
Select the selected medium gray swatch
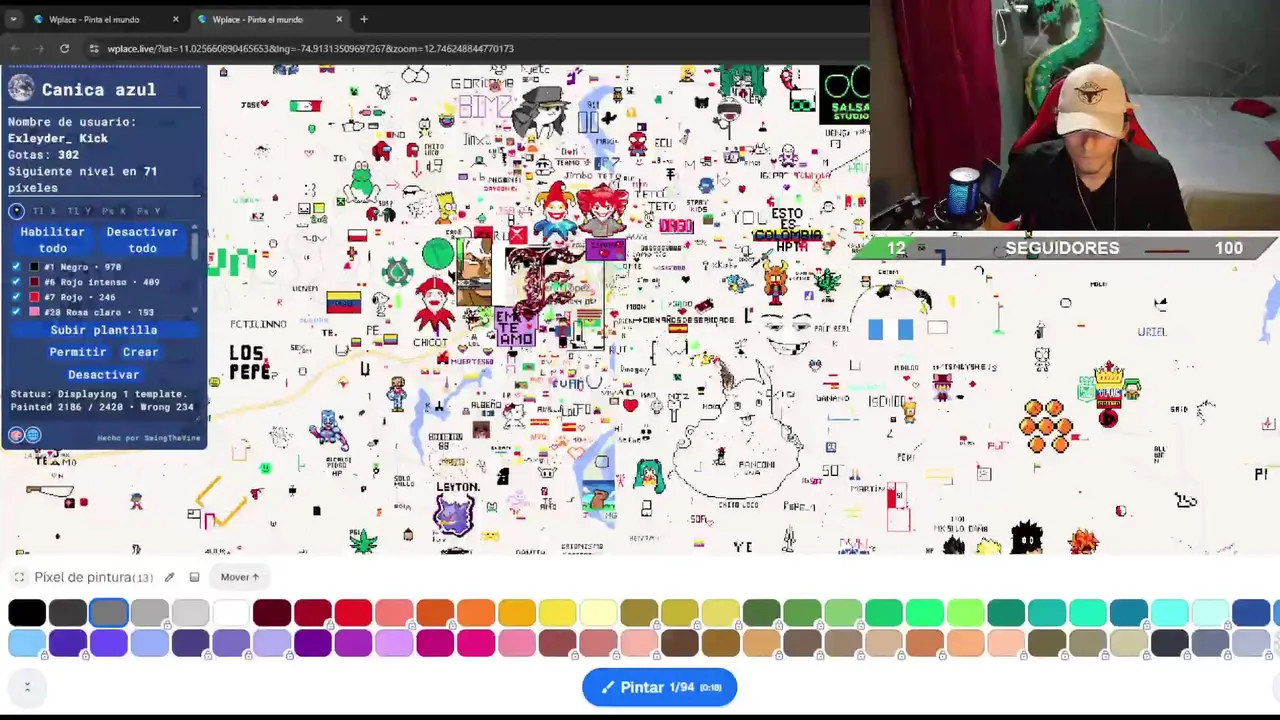pyautogui.click(x=109, y=612)
